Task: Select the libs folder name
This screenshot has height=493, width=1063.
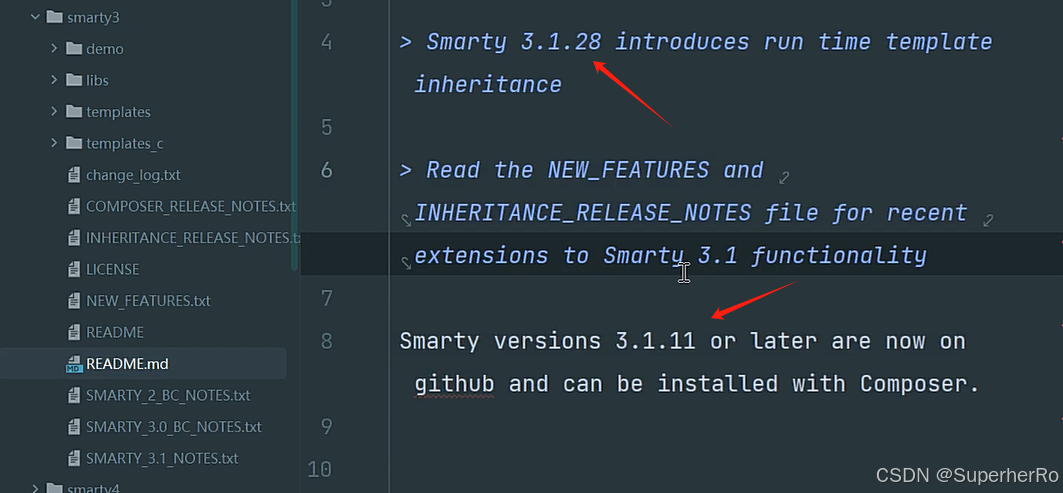Action: tap(97, 80)
